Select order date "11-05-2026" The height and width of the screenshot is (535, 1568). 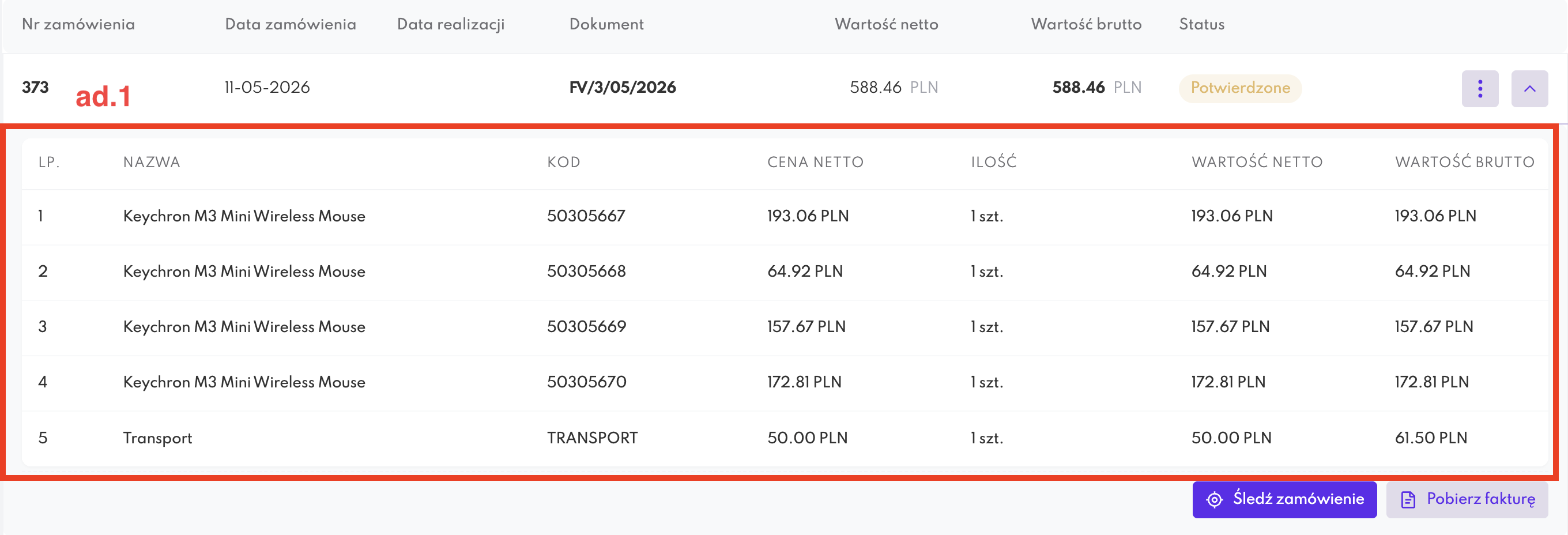click(x=267, y=88)
